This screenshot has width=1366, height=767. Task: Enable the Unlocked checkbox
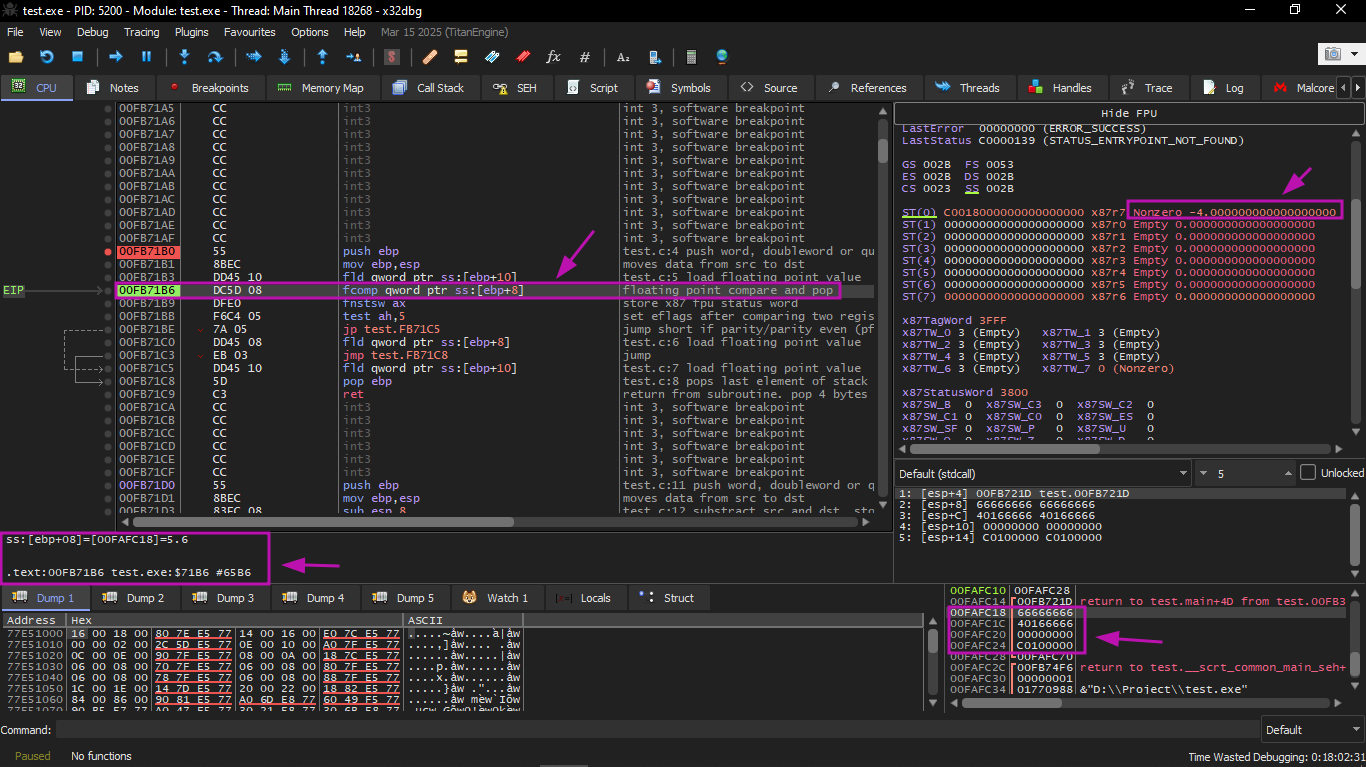pos(1308,473)
